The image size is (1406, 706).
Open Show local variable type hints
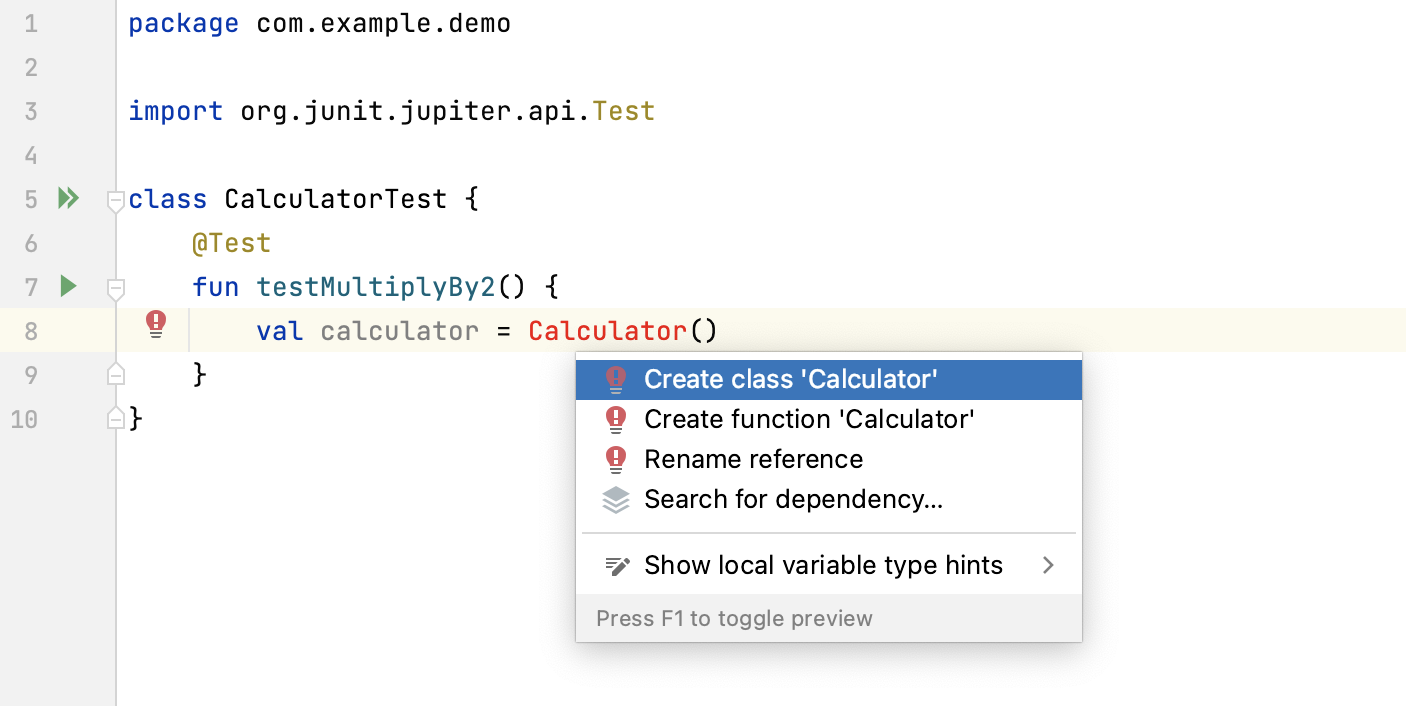[x=823, y=566]
